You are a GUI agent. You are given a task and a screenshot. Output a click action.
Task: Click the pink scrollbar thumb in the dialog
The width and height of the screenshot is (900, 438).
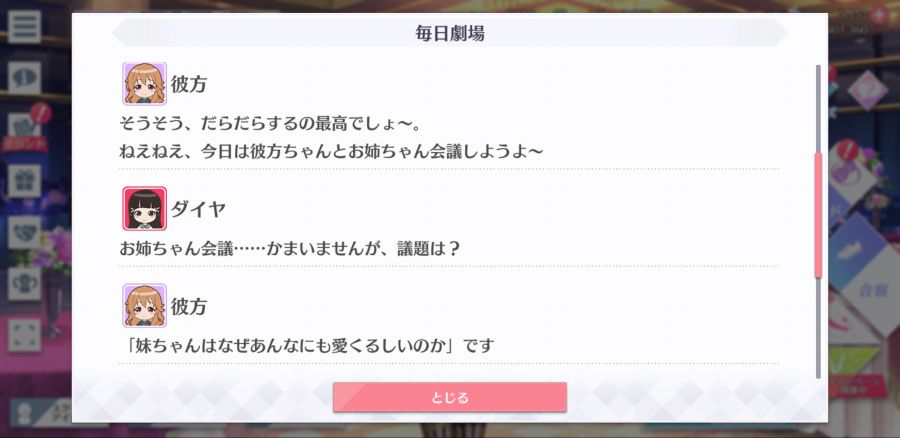pyautogui.click(x=818, y=216)
